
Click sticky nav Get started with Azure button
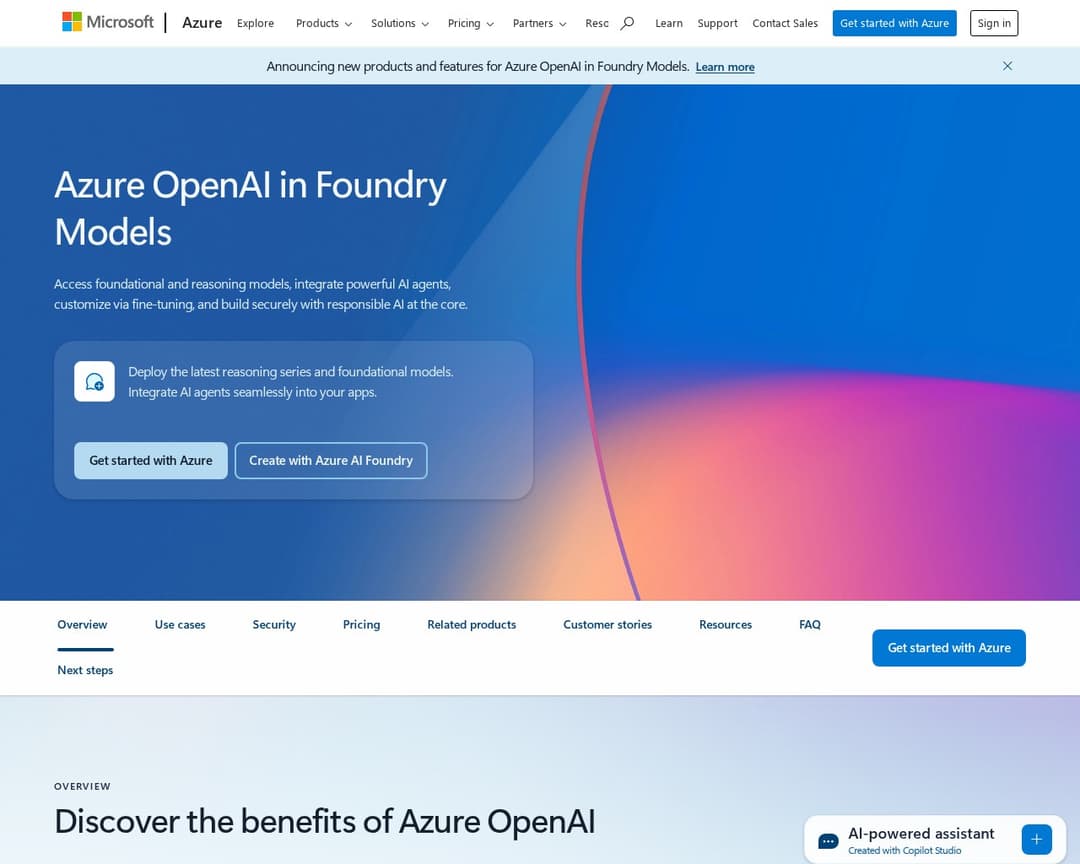[948, 648]
